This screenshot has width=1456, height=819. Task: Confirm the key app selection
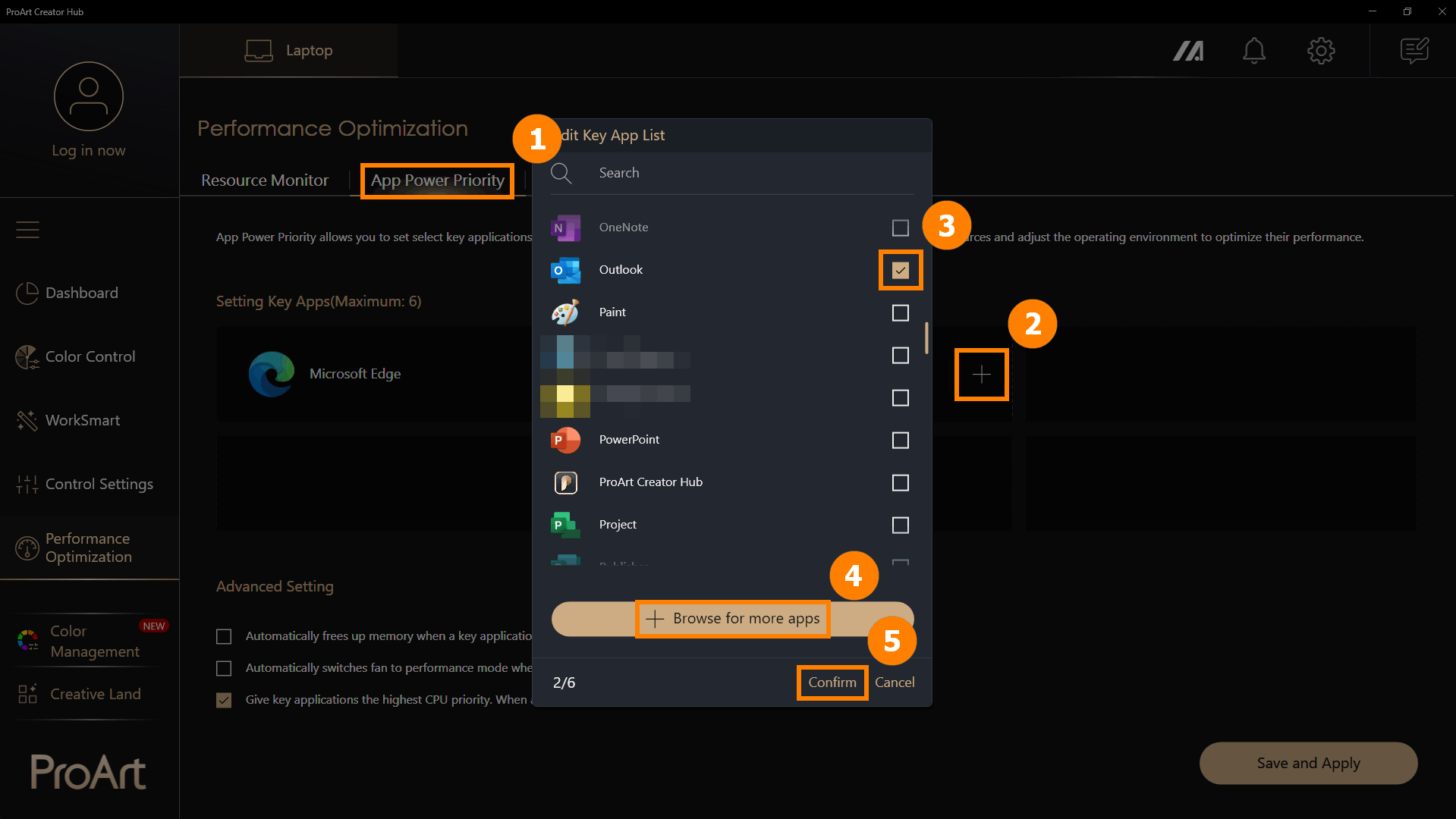[x=832, y=682]
